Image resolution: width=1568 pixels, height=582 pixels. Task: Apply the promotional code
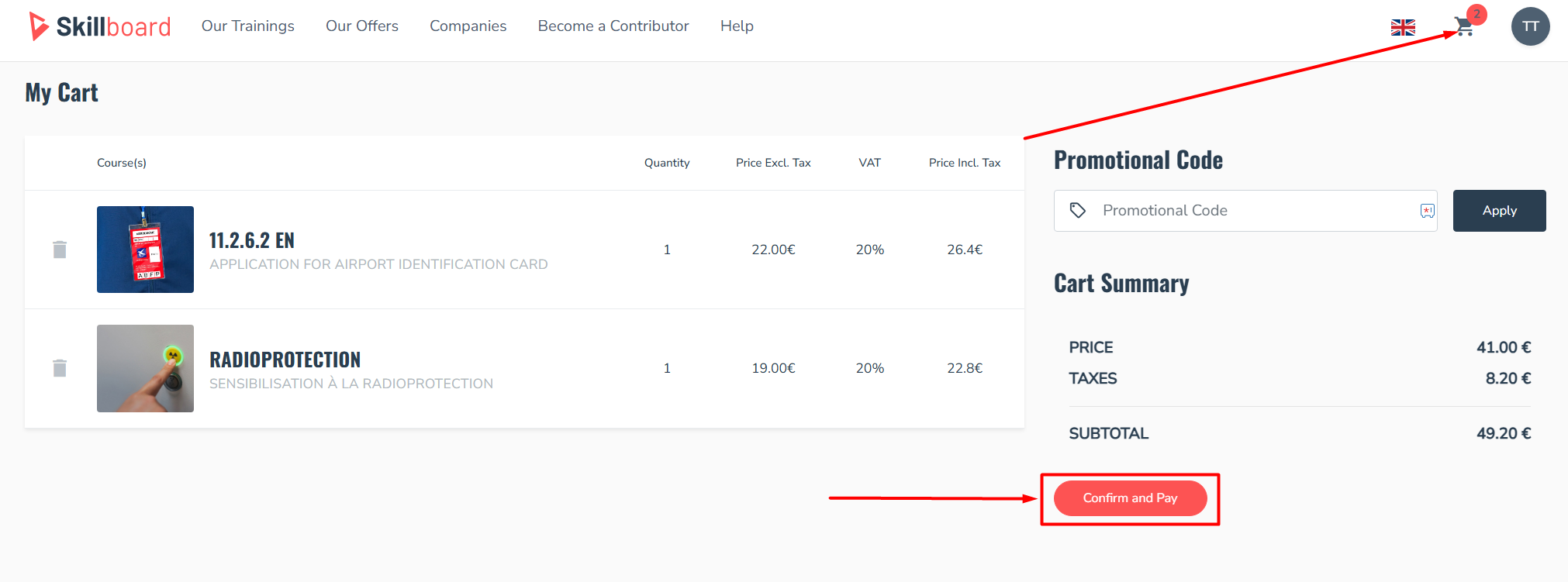pyautogui.click(x=1499, y=211)
